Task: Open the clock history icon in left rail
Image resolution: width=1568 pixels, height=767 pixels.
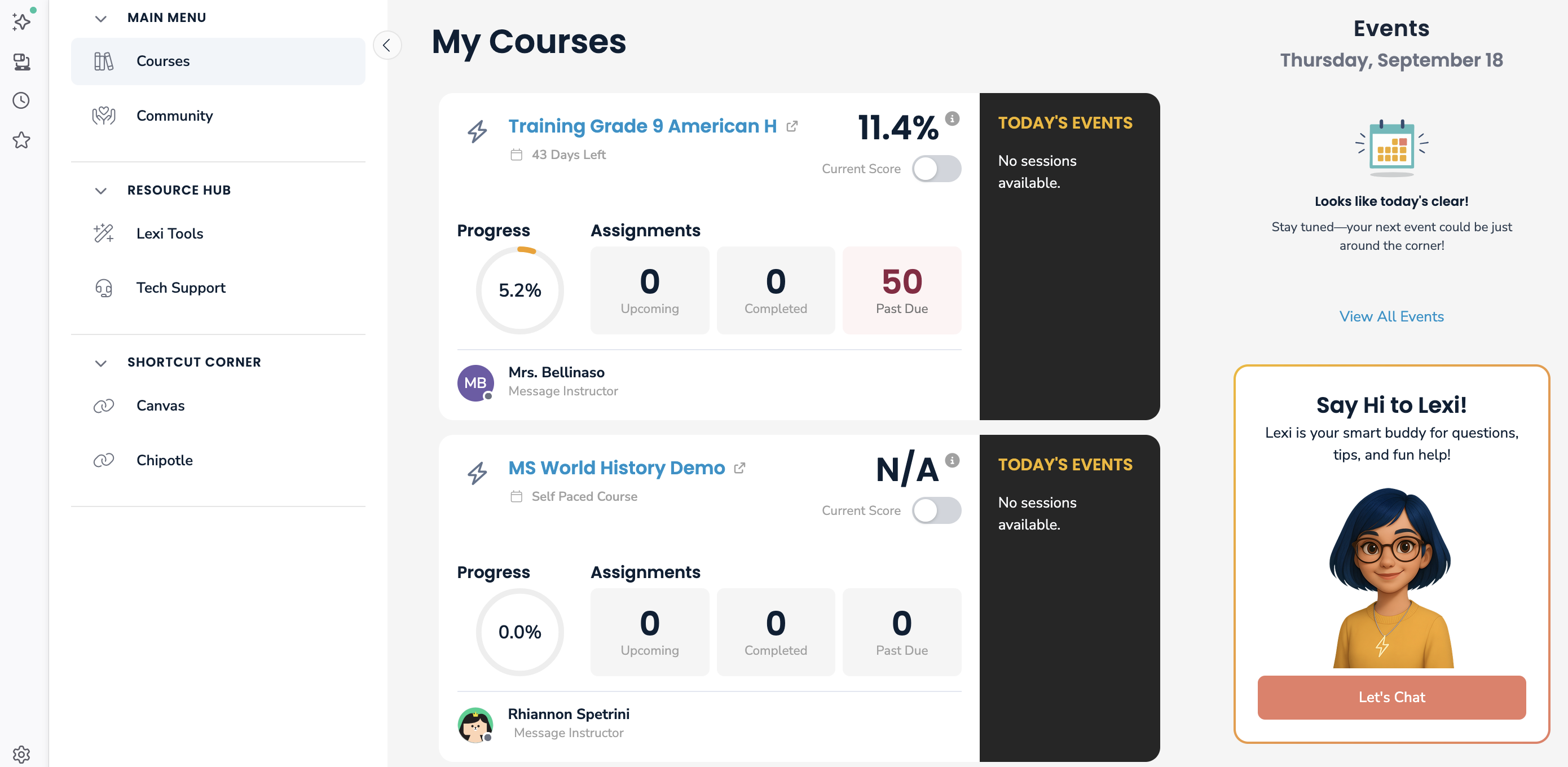Action: point(21,100)
